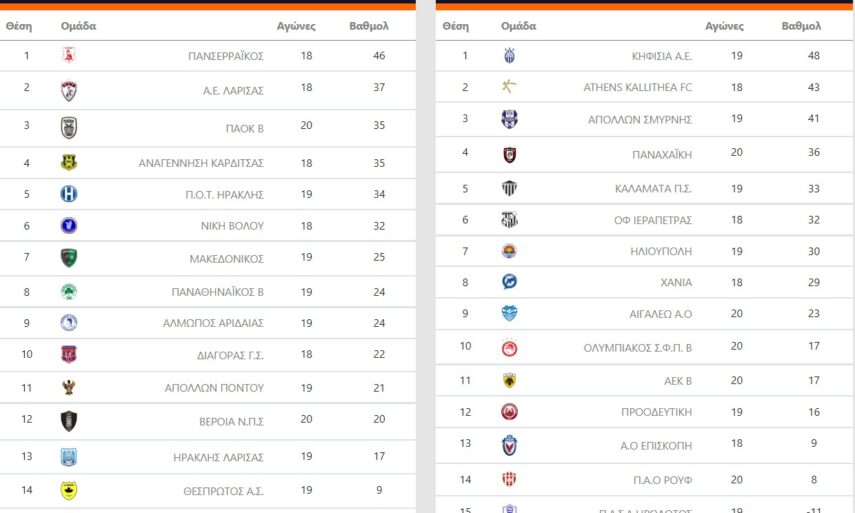
Task: Click the Παναθηναϊκός Β green crest
Action: 68,292
